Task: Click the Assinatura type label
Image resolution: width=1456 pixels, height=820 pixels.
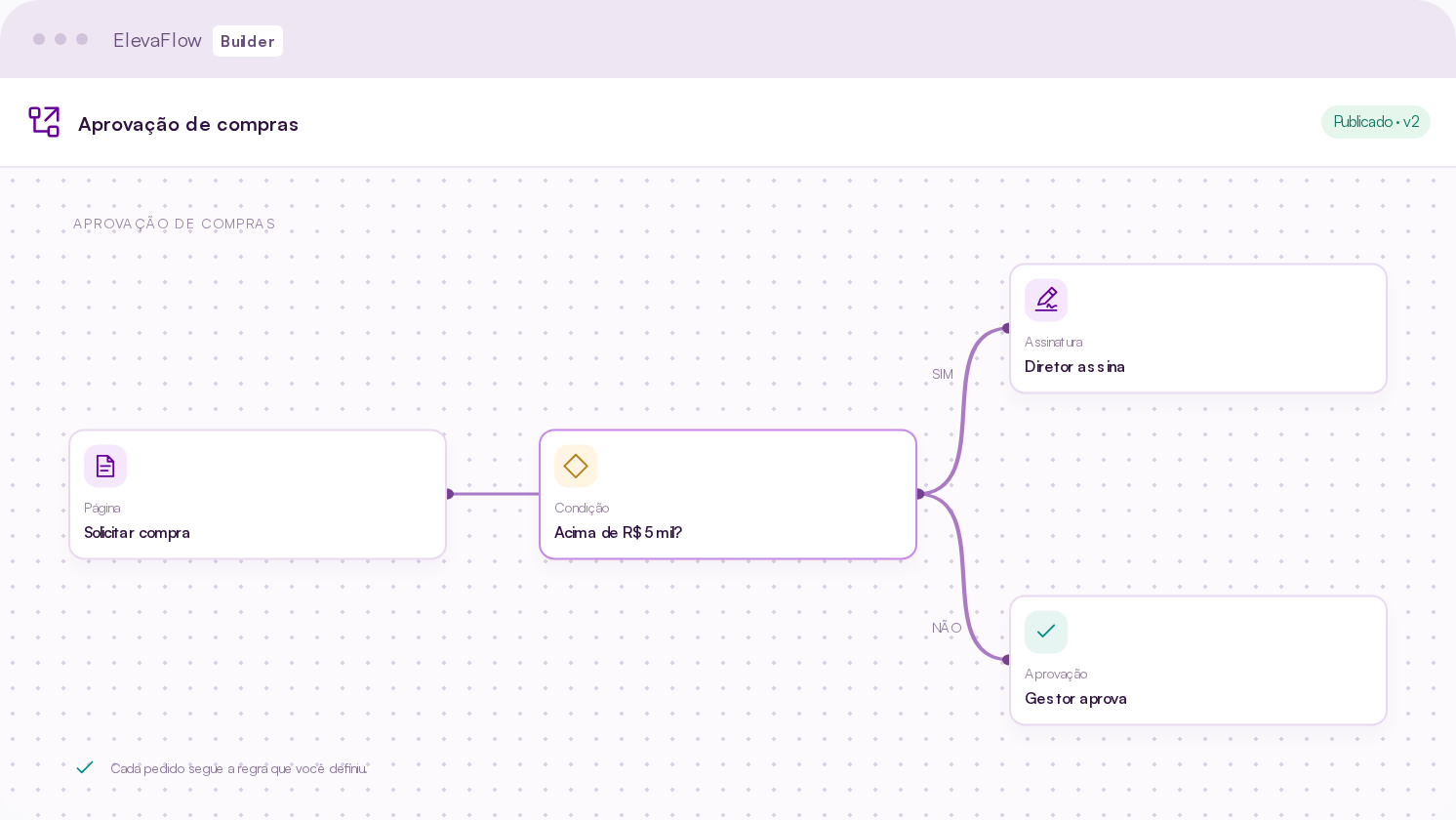Action: (x=1053, y=342)
